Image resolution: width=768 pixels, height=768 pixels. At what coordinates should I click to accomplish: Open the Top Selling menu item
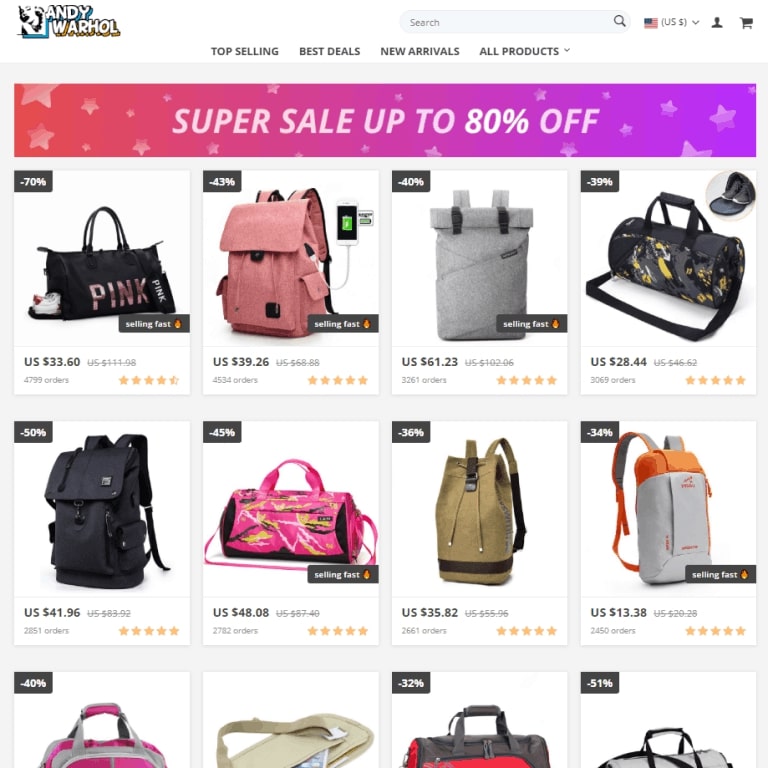point(244,51)
